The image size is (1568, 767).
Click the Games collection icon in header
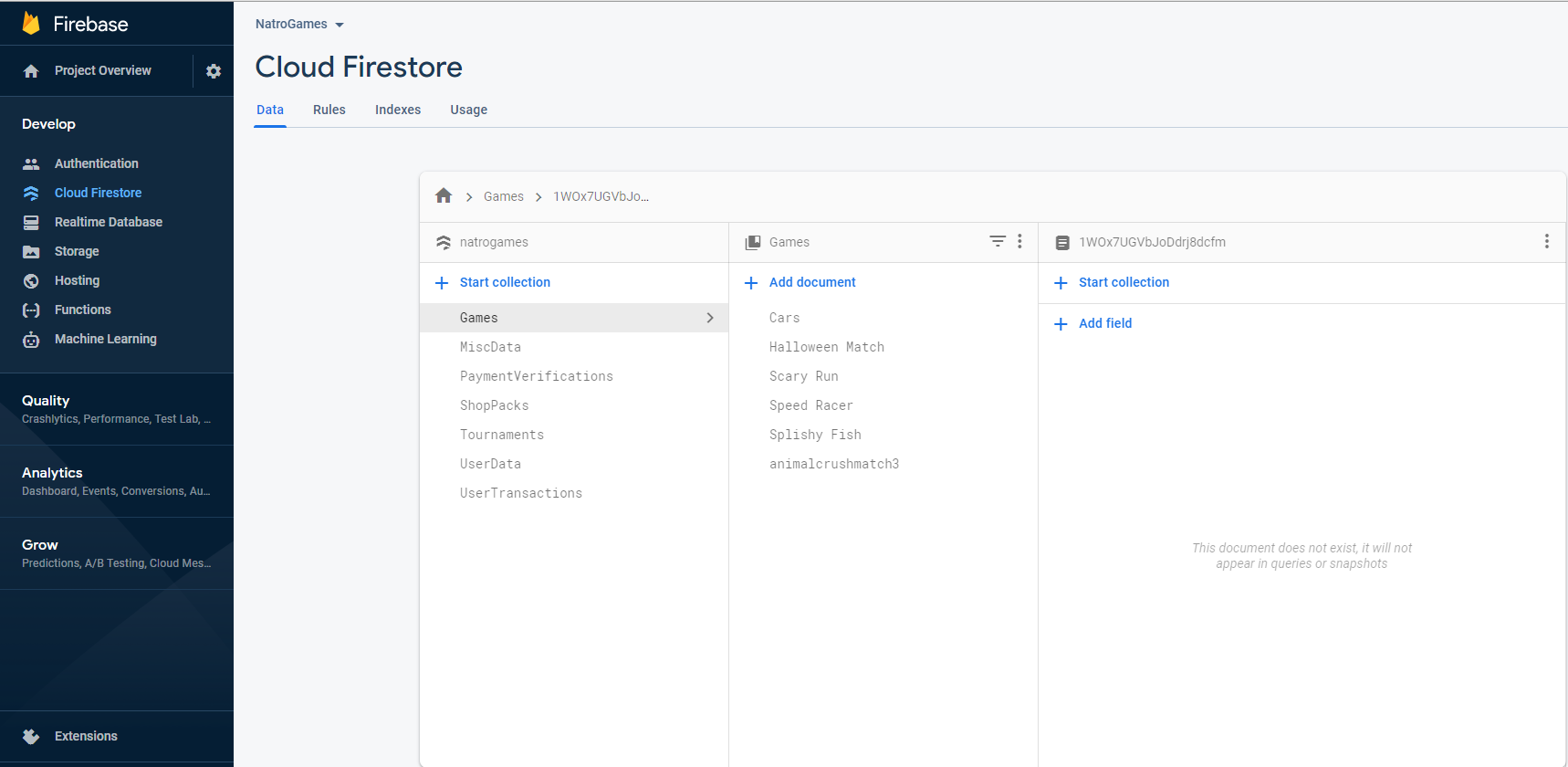(x=753, y=243)
